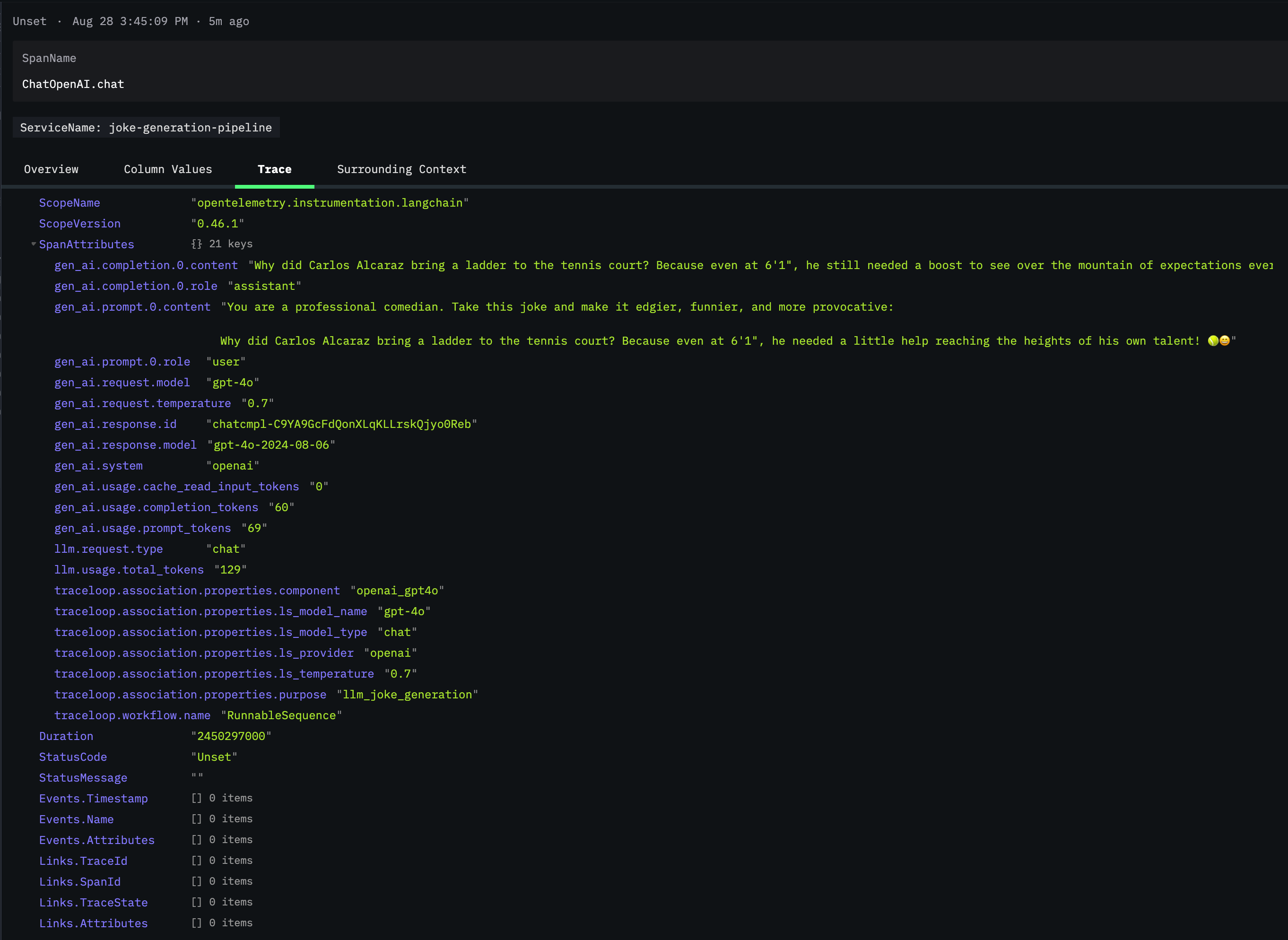Viewport: 1288px width, 940px height.
Task: Click the traceloop.workflow.name RunnableSequence value
Action: (x=282, y=716)
